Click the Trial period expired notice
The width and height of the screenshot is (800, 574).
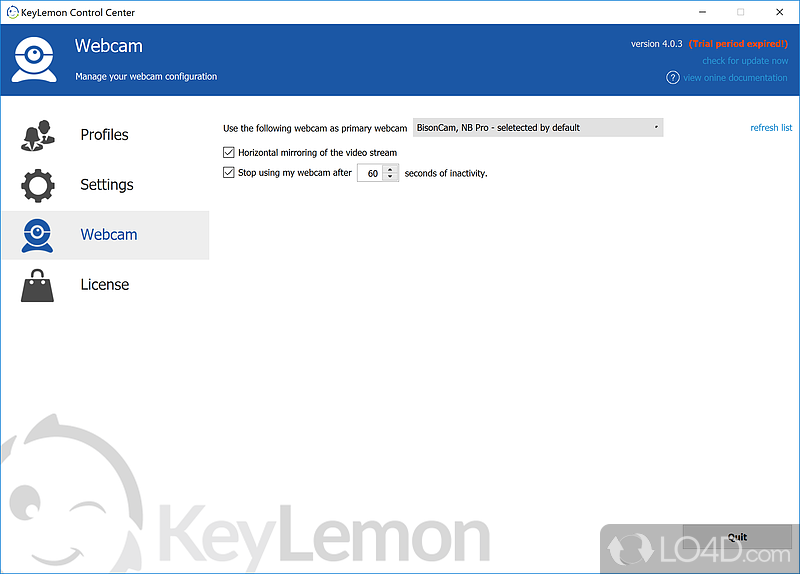tap(738, 44)
